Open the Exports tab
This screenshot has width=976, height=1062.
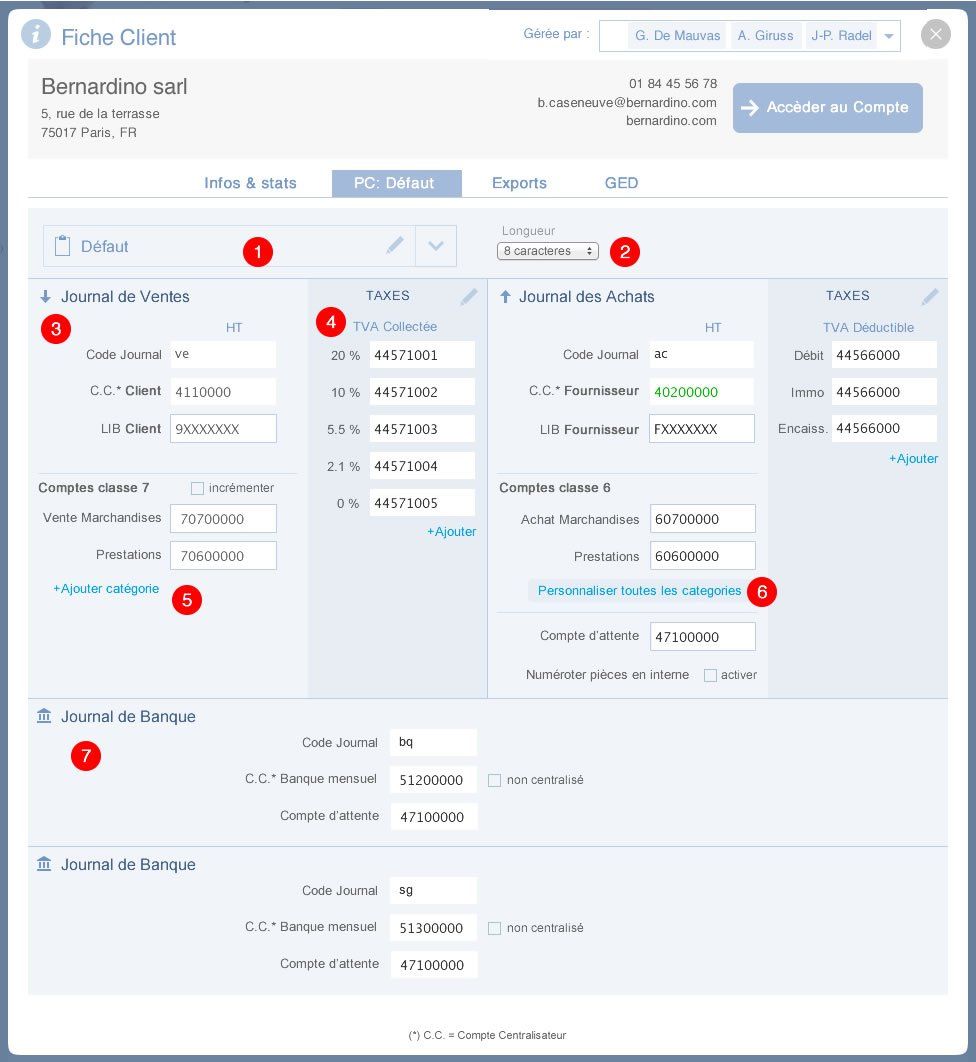tap(519, 183)
